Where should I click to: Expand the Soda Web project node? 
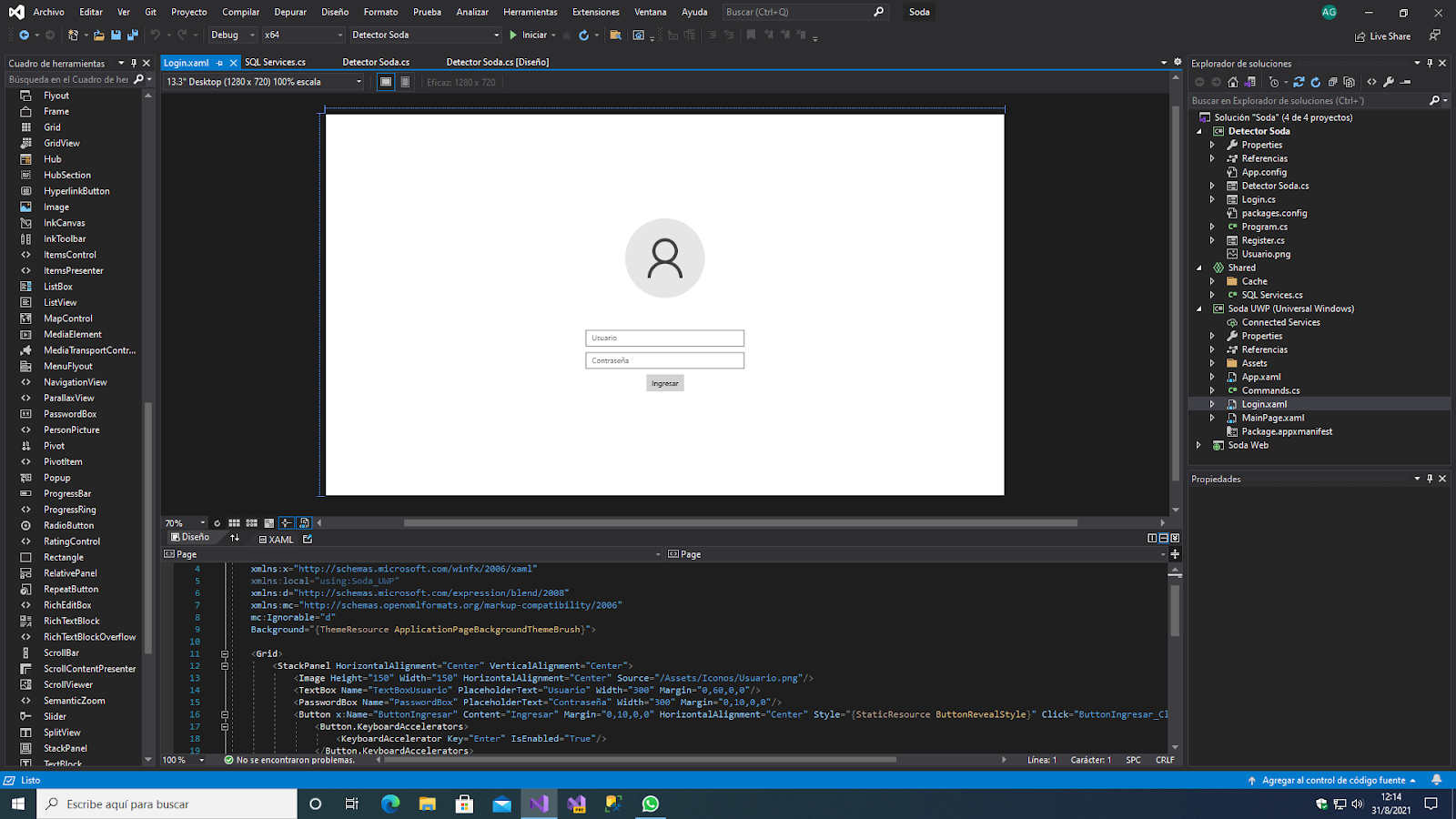pos(1198,445)
